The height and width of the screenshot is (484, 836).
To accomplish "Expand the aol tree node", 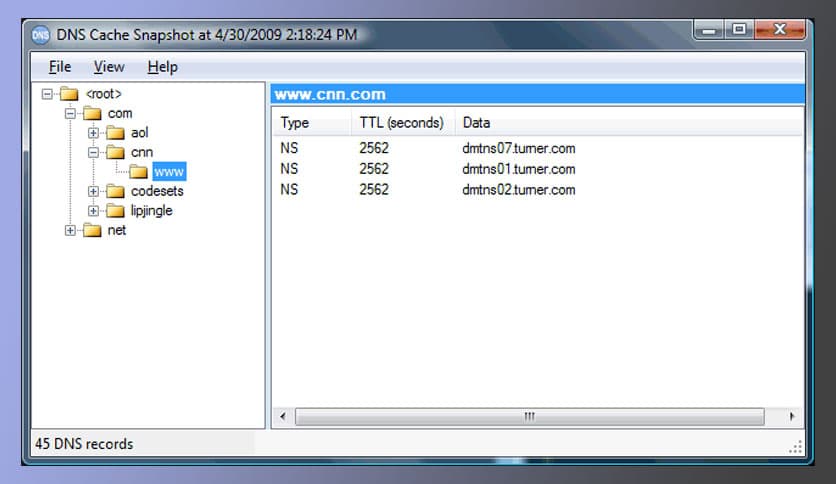I will click(x=93, y=133).
